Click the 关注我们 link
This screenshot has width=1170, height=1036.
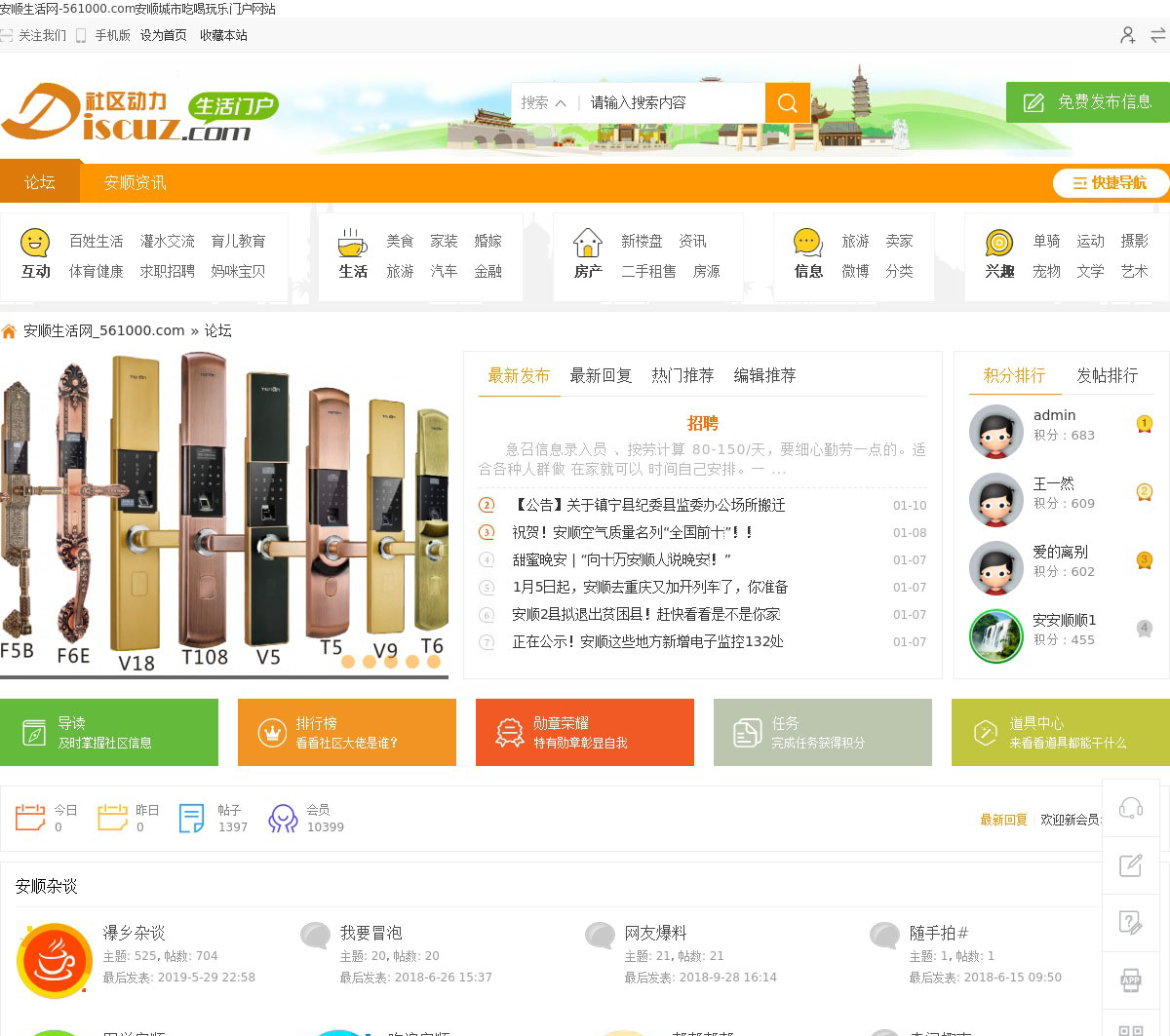tap(42, 35)
